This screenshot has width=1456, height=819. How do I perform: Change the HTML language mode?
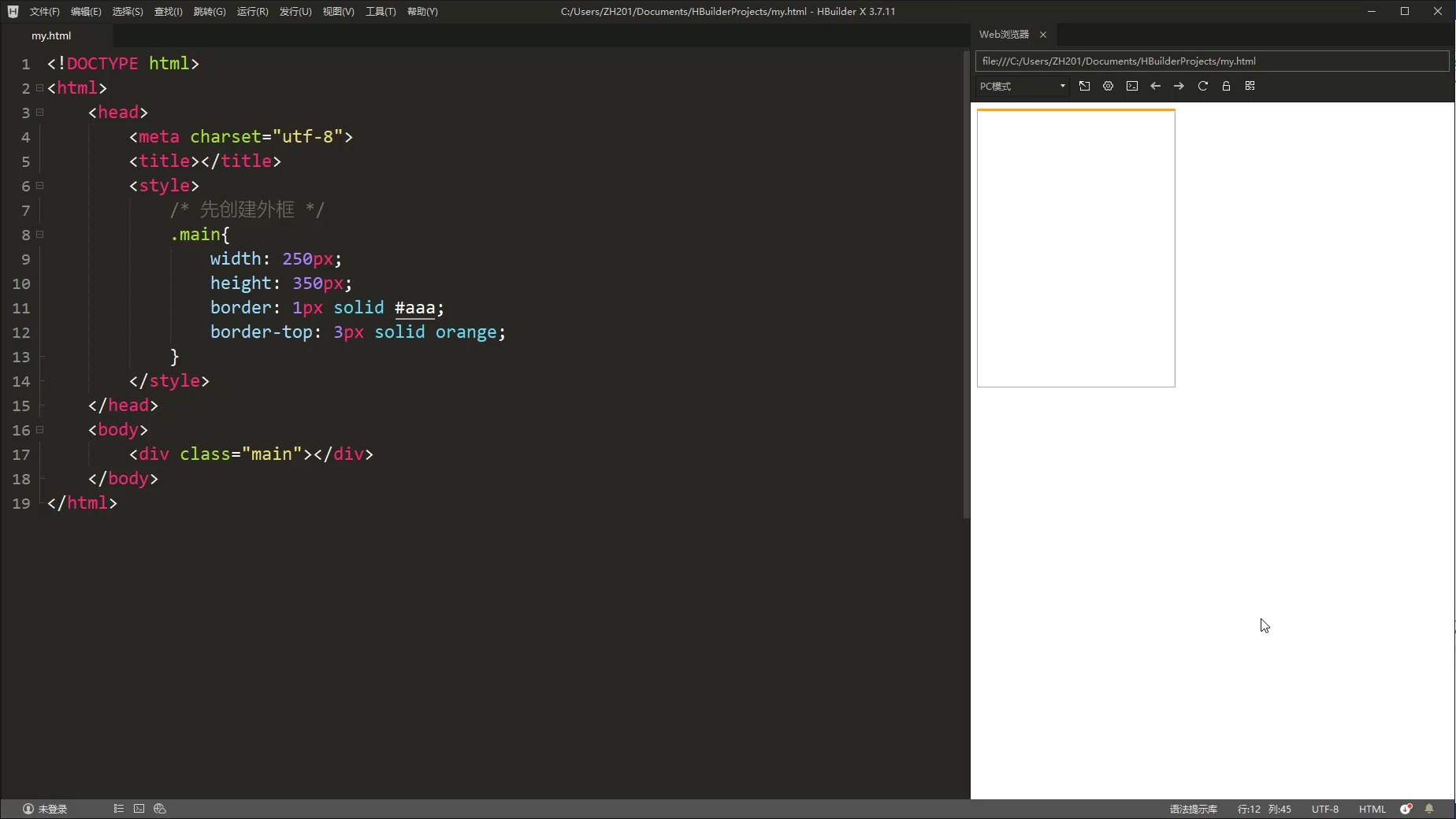1372,809
